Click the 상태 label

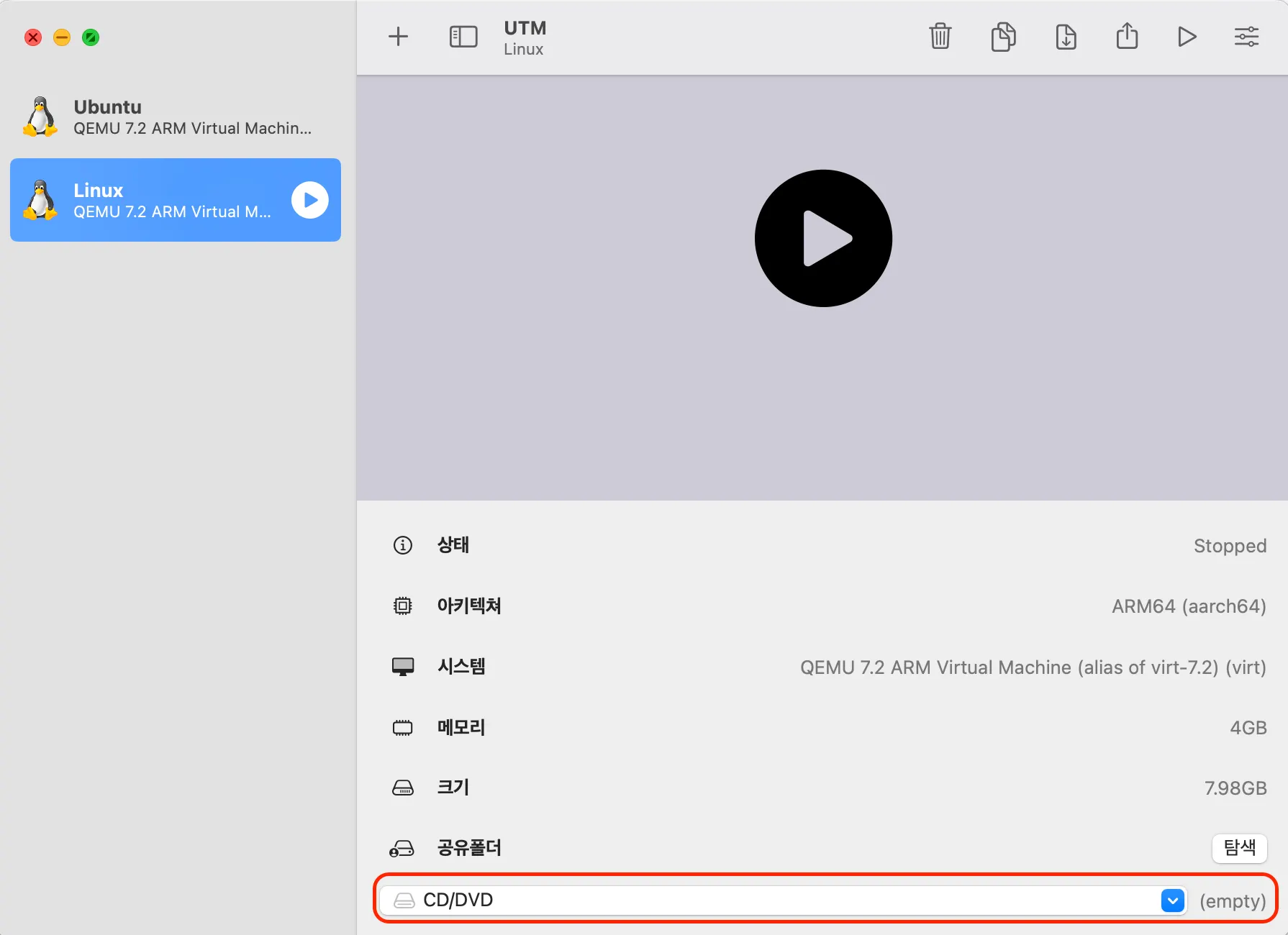click(x=453, y=545)
